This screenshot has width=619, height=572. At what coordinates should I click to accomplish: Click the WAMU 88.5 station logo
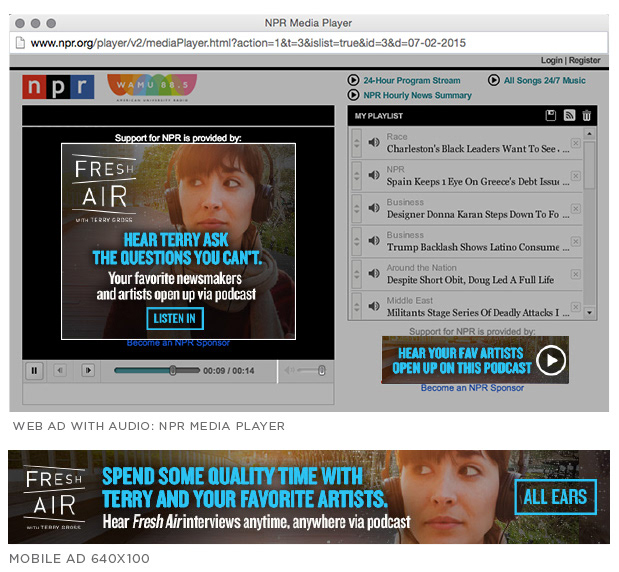coord(152,87)
